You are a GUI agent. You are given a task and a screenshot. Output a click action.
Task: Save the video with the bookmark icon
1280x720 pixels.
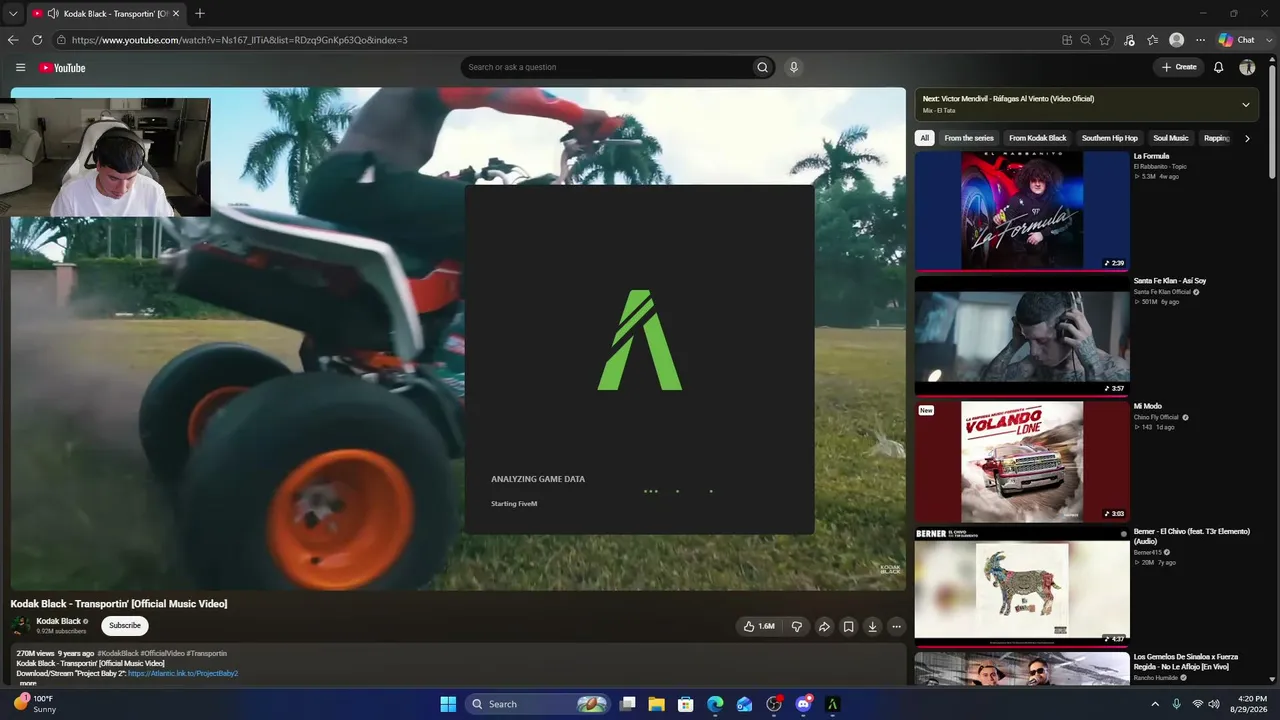[848, 627]
